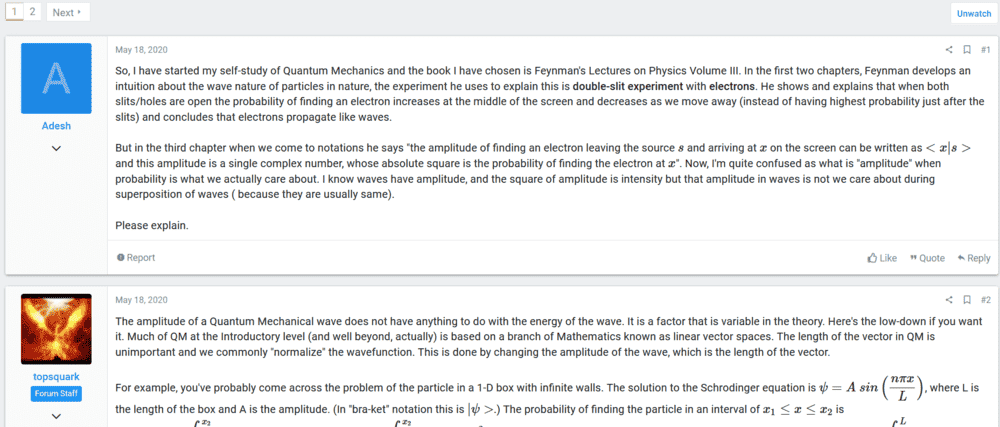
Task: Bookmark topsquark's post #2
Action: coord(967,300)
